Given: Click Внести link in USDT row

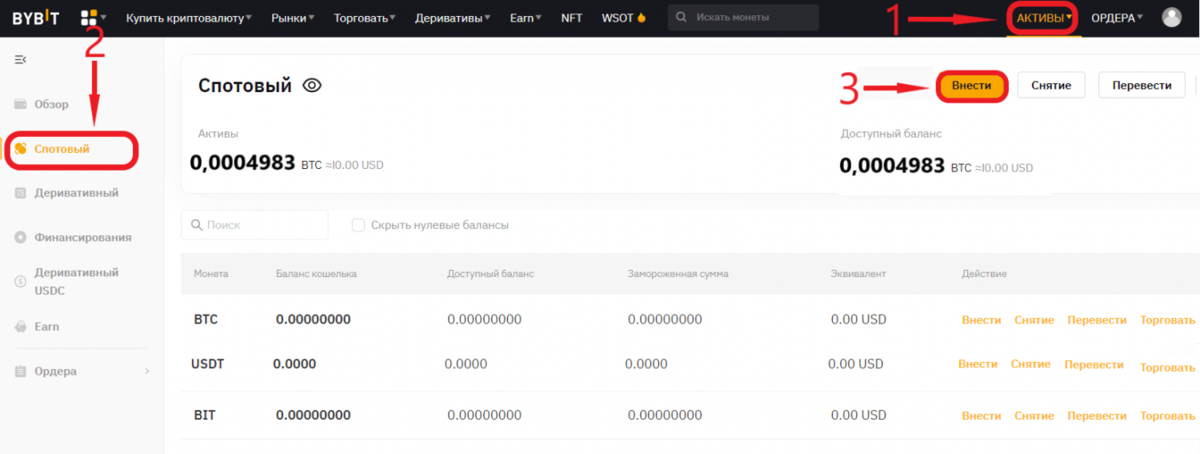Looking at the screenshot, I should click(x=978, y=365).
